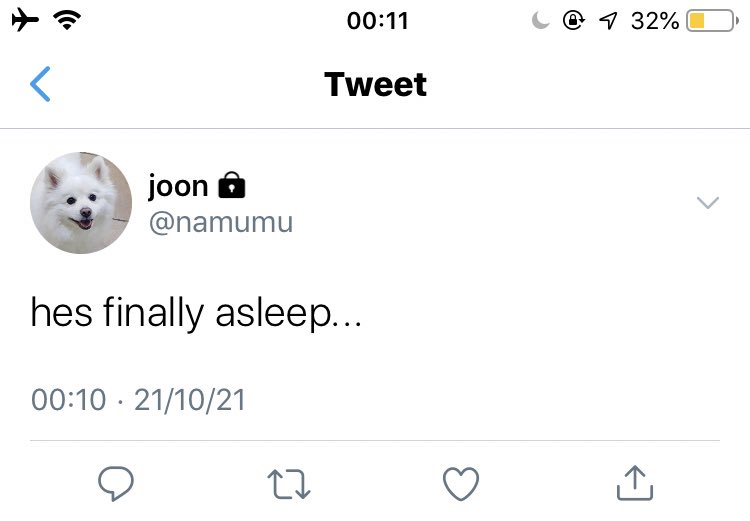Open joon's white dog profile picture
The width and height of the screenshot is (750, 521).
click(81, 203)
